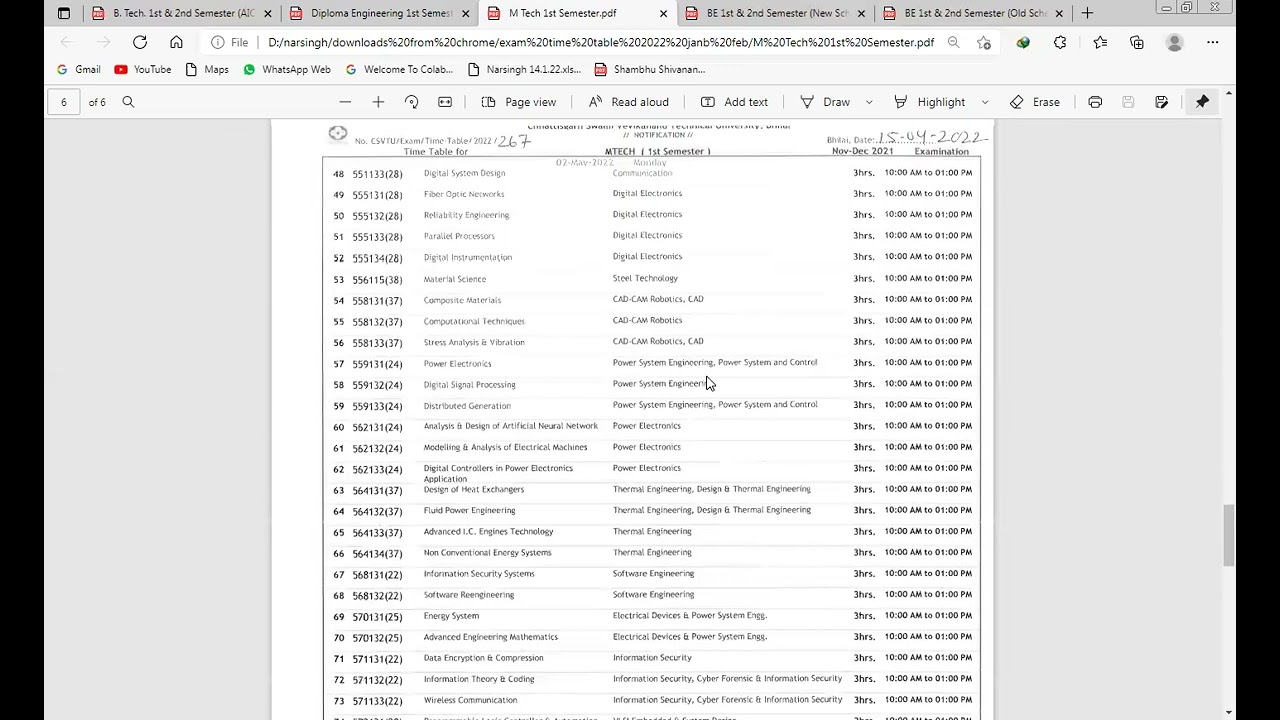This screenshot has width=1280, height=720.
Task: Rotate the PDF page
Action: click(411, 102)
